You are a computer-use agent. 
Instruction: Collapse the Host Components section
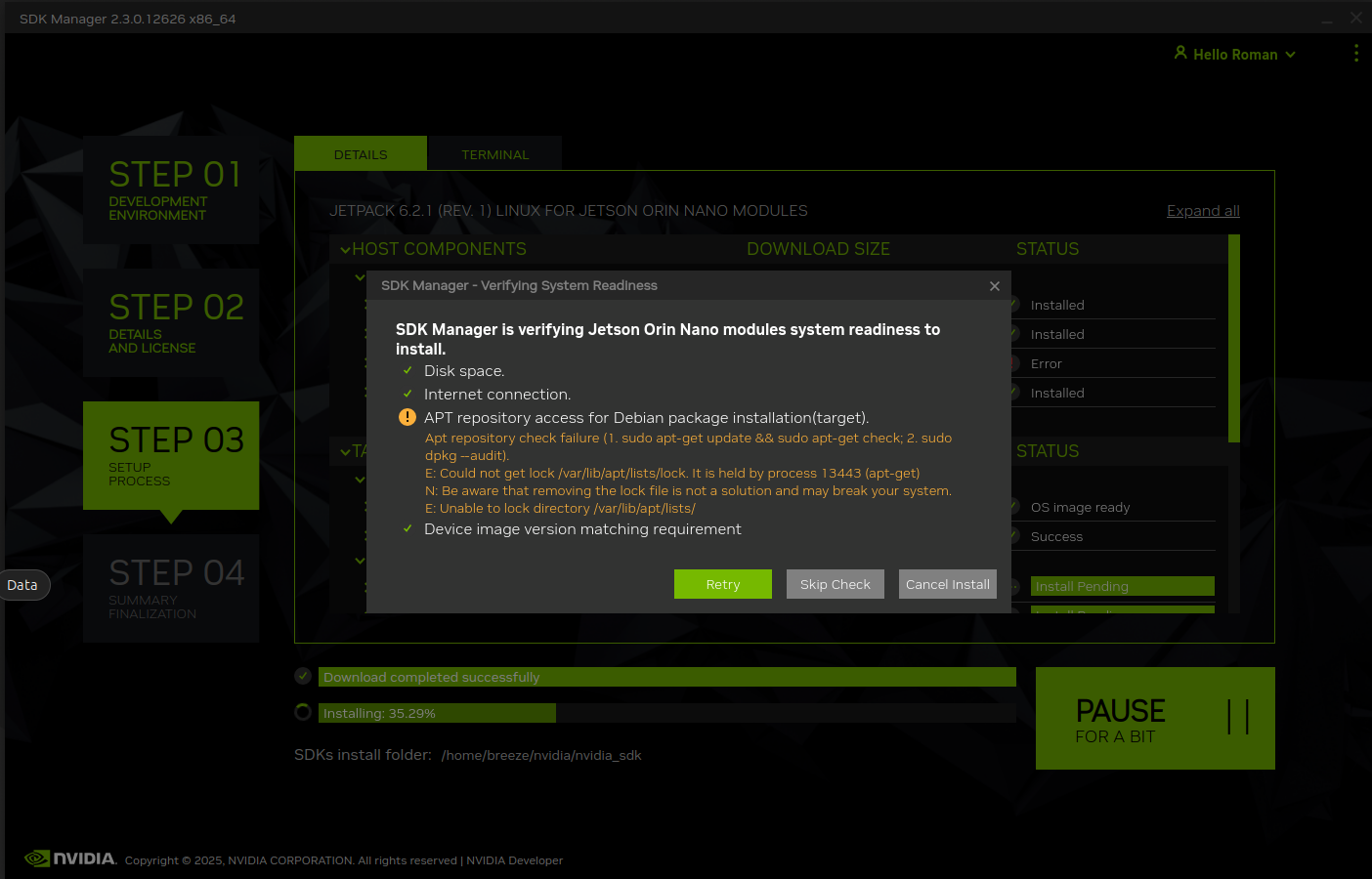tap(345, 250)
